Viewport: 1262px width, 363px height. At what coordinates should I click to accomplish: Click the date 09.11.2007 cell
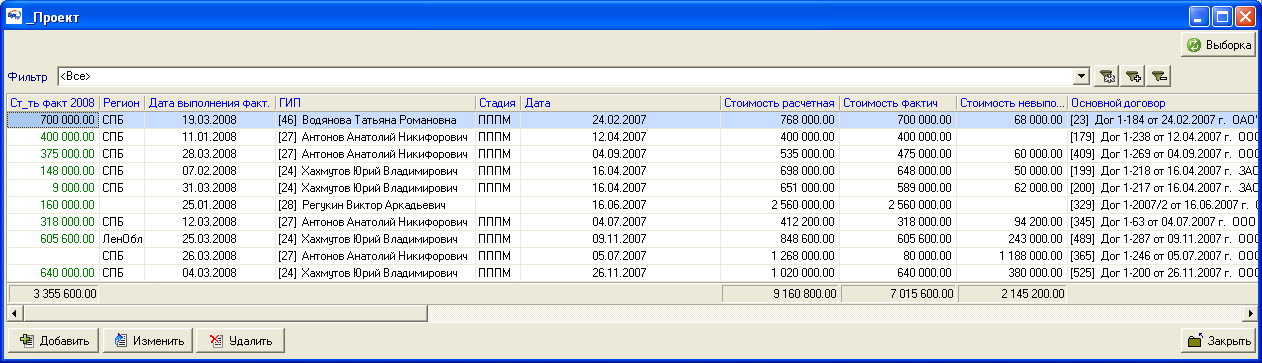click(620, 239)
